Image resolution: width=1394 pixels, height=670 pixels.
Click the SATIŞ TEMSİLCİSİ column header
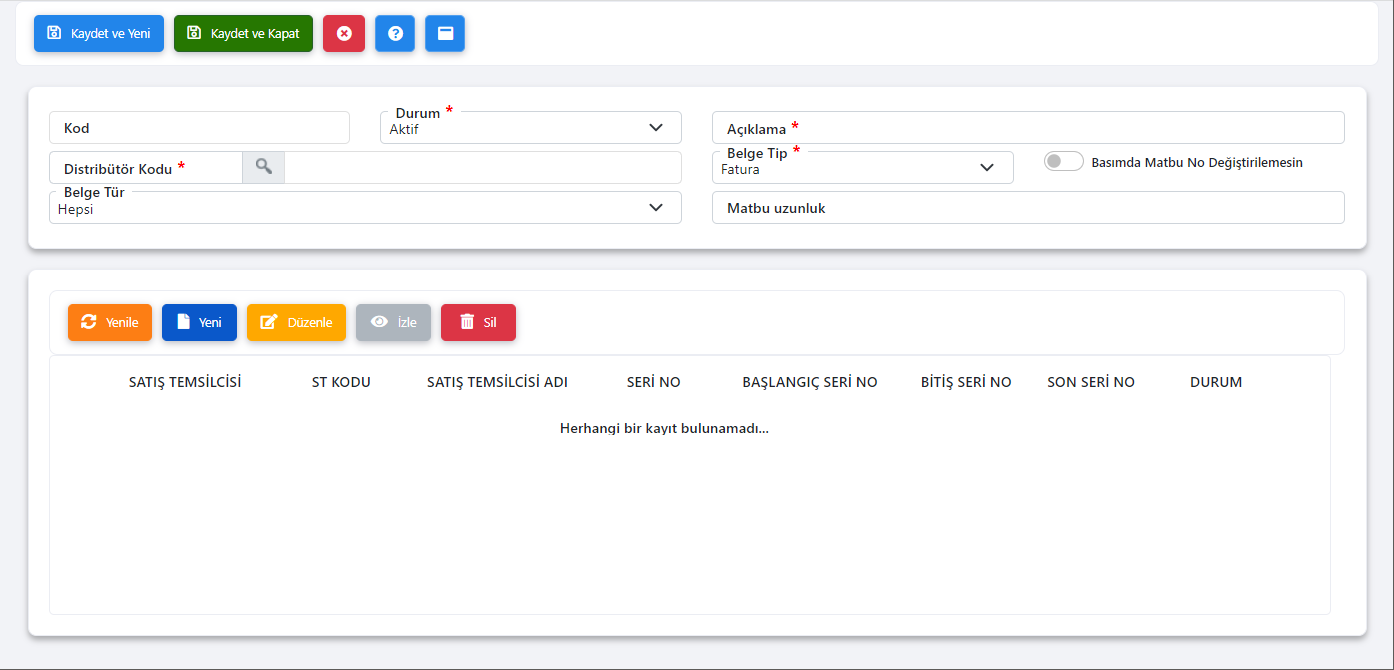click(x=185, y=382)
